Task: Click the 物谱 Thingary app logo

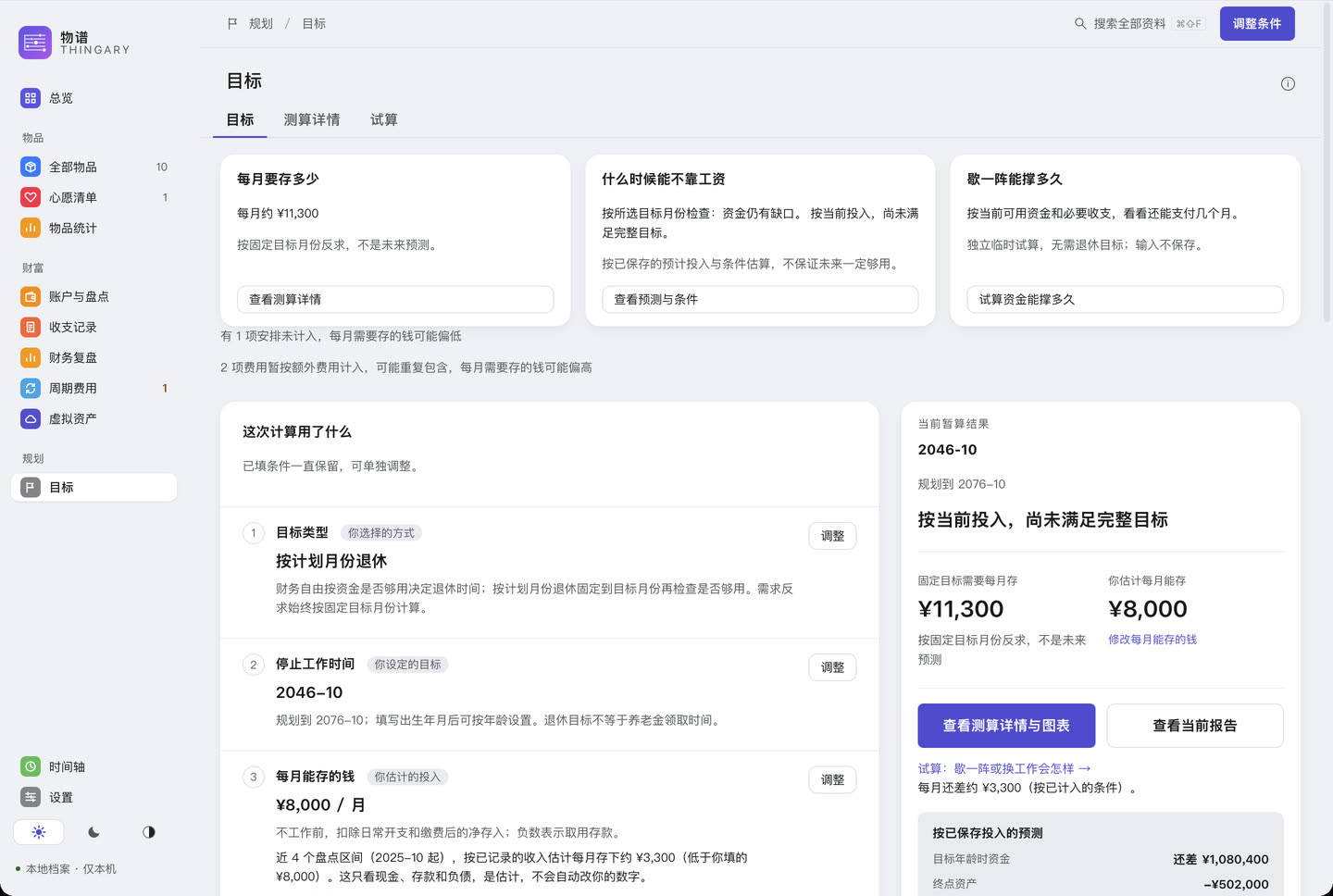Action: (x=35, y=43)
